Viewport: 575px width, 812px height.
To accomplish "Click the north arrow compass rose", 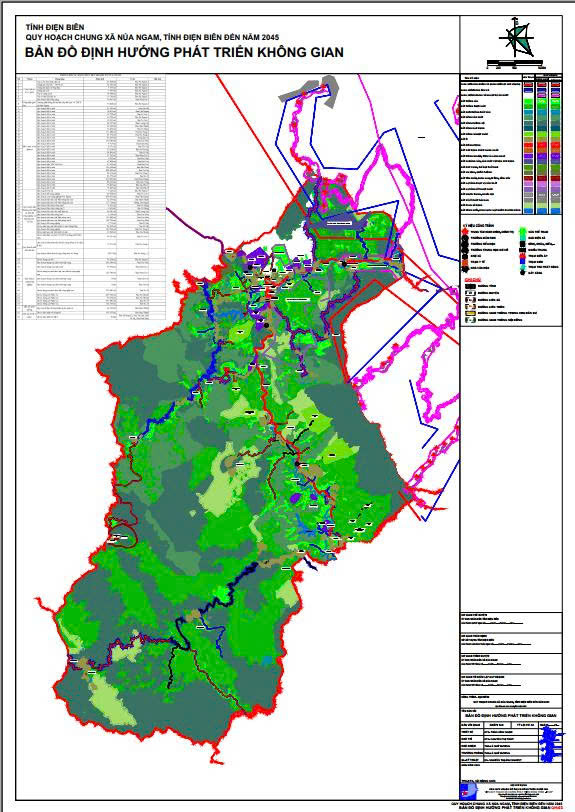I will pos(516,39).
